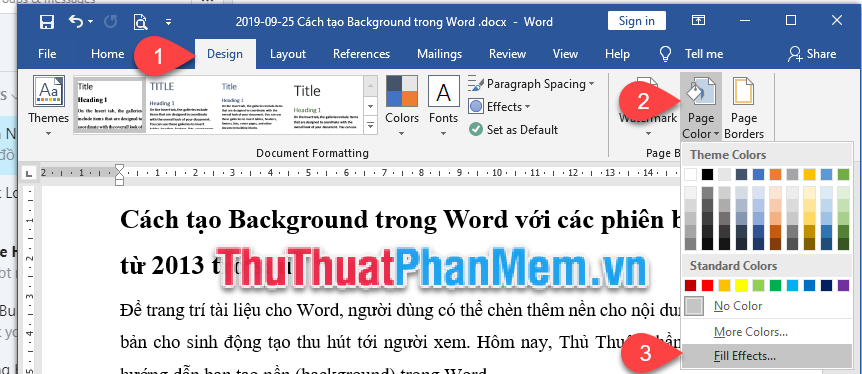
Task: Open the Undo history dropdown arrow
Action: pyautogui.click(x=91, y=22)
